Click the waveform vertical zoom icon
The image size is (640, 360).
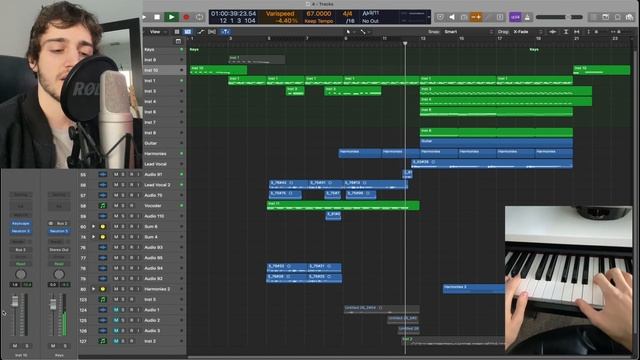click(553, 31)
